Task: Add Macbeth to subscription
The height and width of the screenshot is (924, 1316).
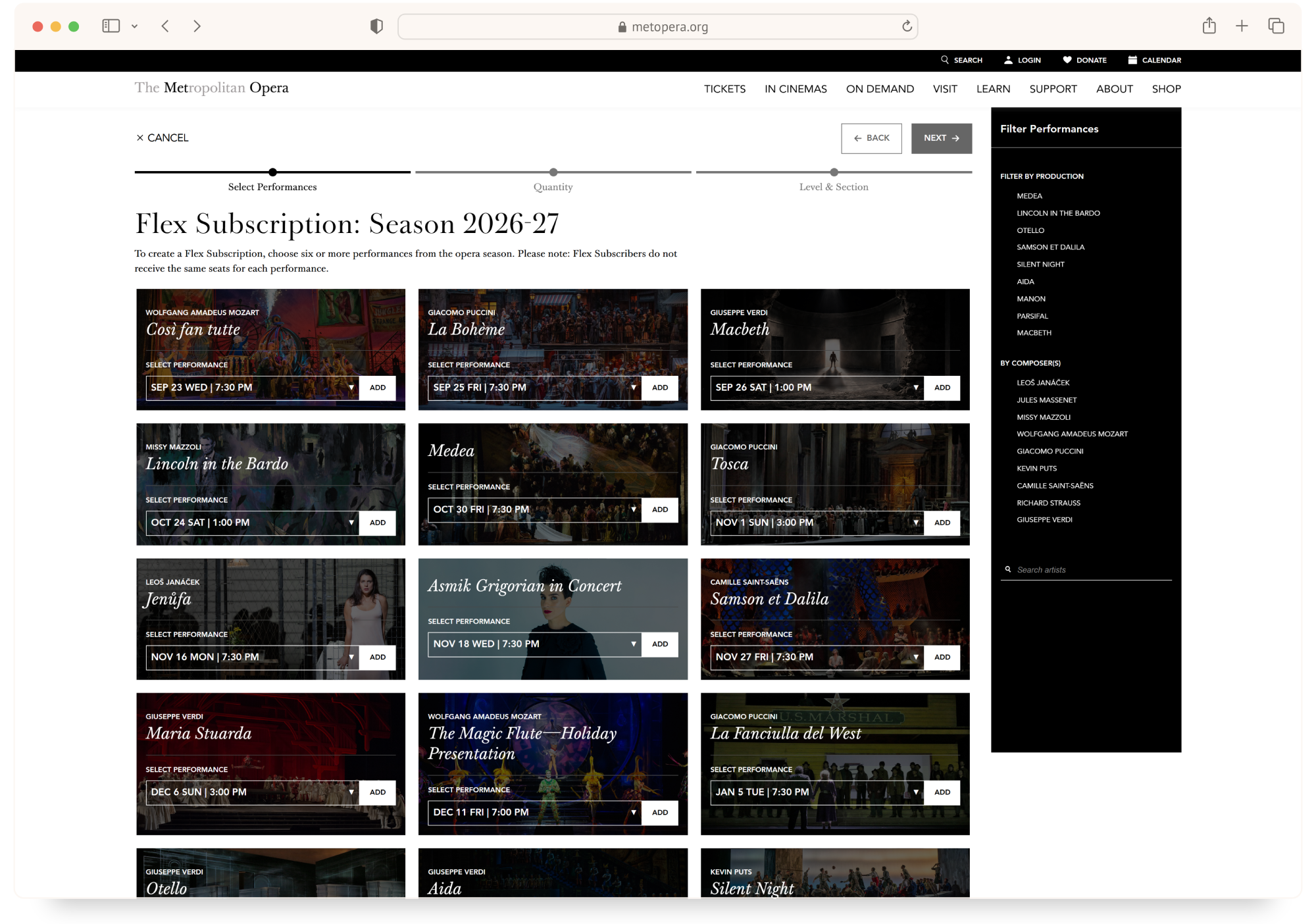Action: 942,388
